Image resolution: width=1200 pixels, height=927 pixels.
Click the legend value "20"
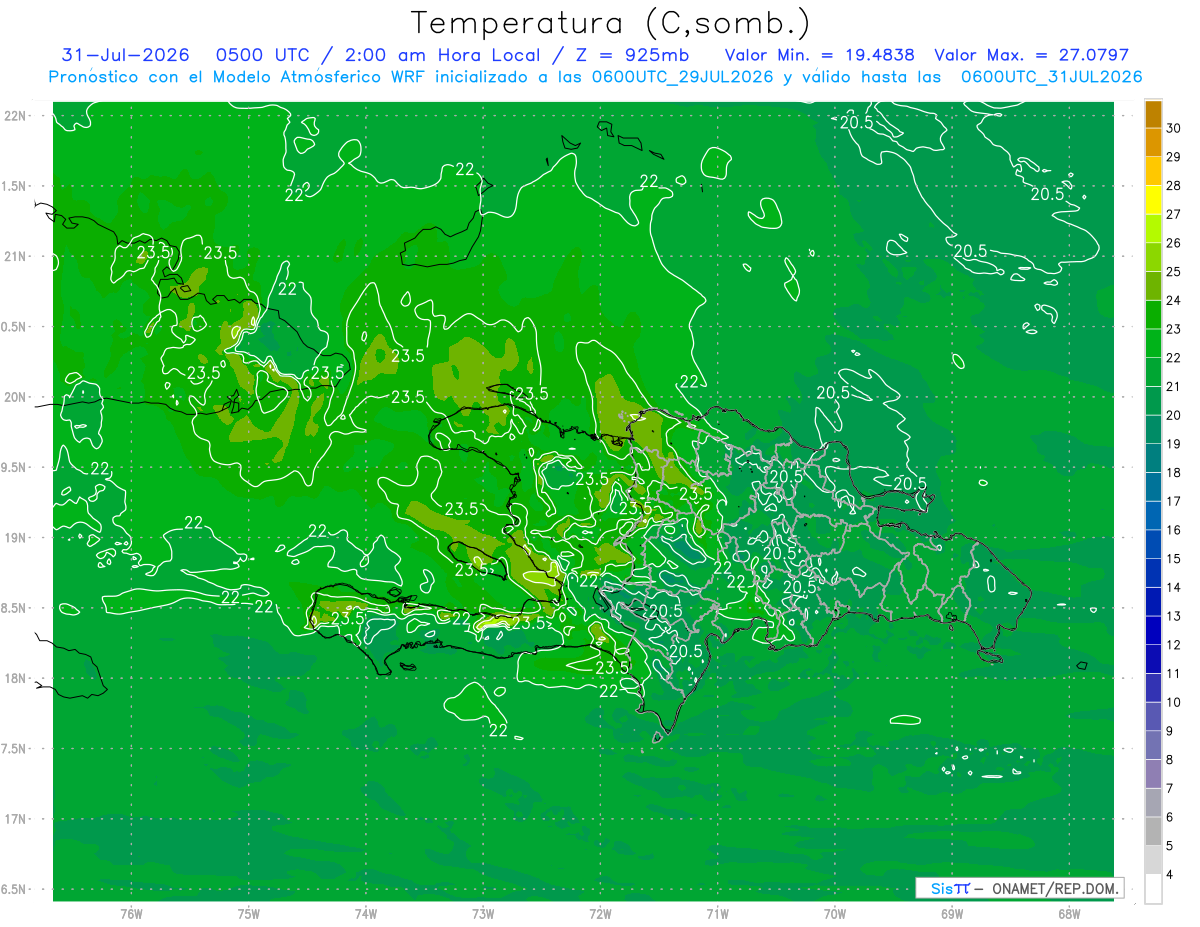coord(1174,415)
